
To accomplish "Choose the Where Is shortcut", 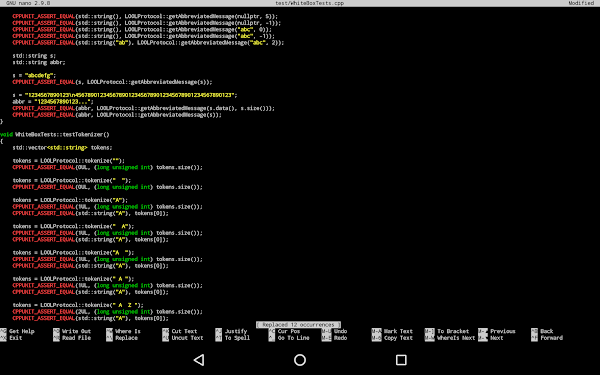I will 124,331.
